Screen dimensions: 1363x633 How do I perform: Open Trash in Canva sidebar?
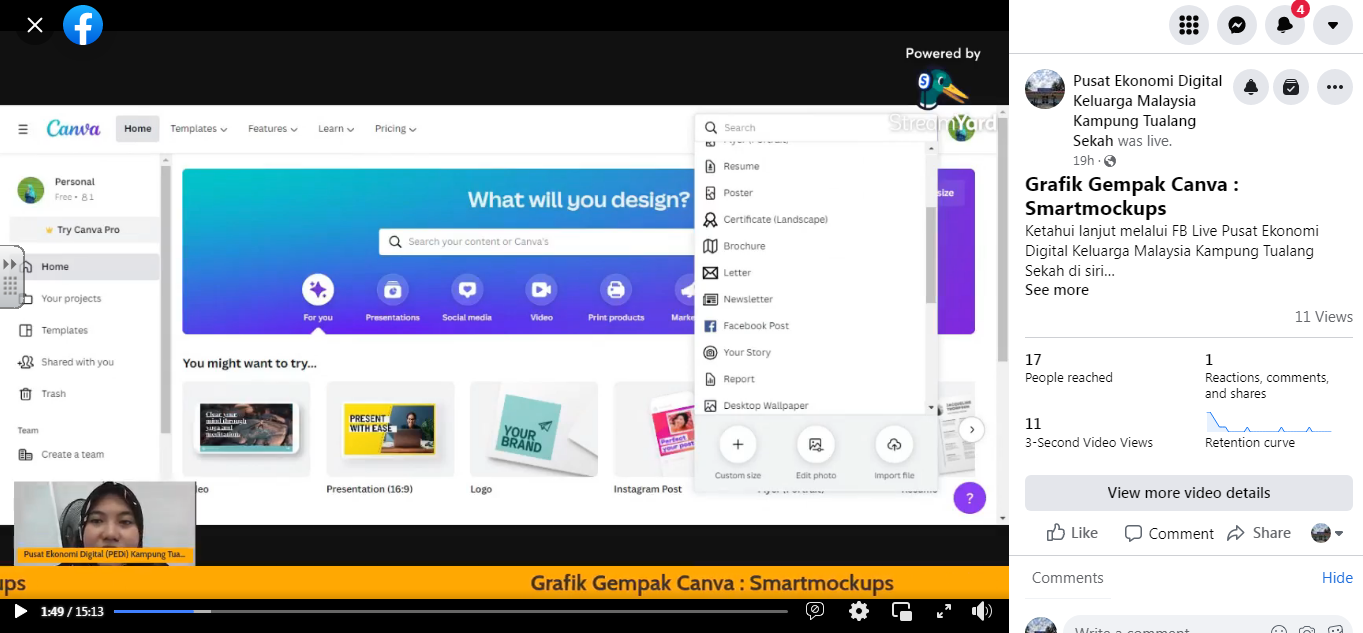pyautogui.click(x=53, y=394)
